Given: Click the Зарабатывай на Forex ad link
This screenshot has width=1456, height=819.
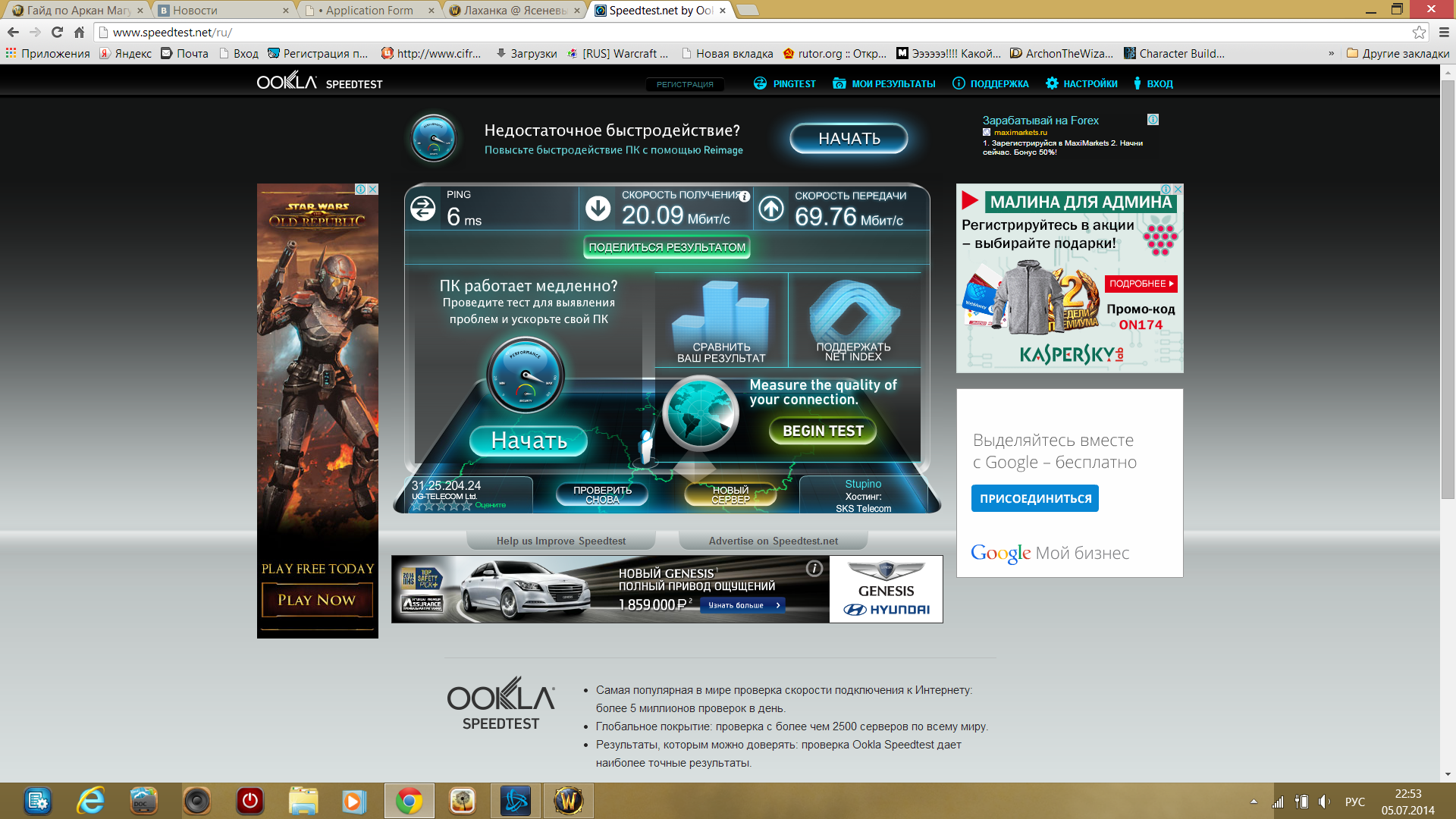Looking at the screenshot, I should click(x=1040, y=121).
